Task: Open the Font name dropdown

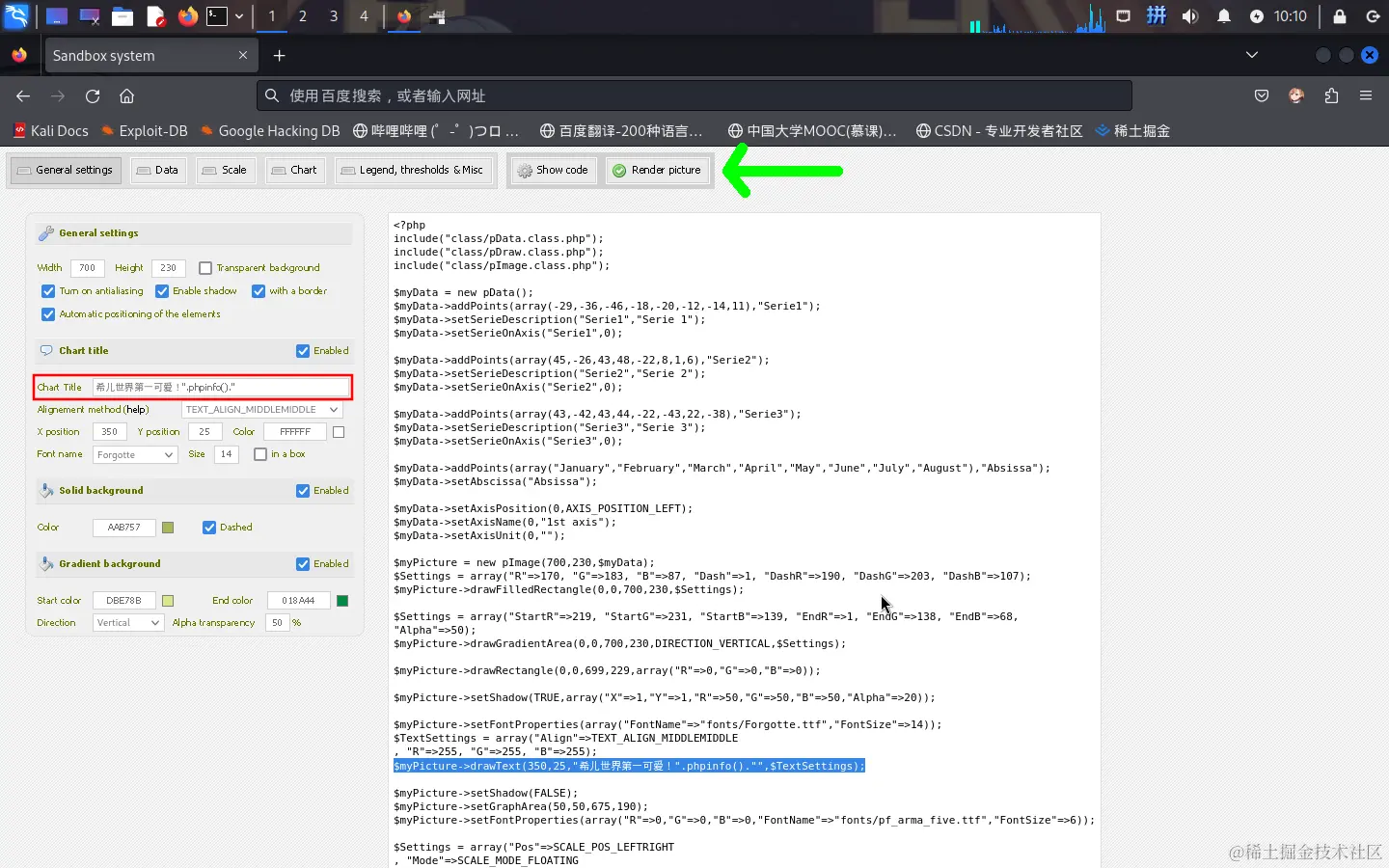Action: (135, 454)
